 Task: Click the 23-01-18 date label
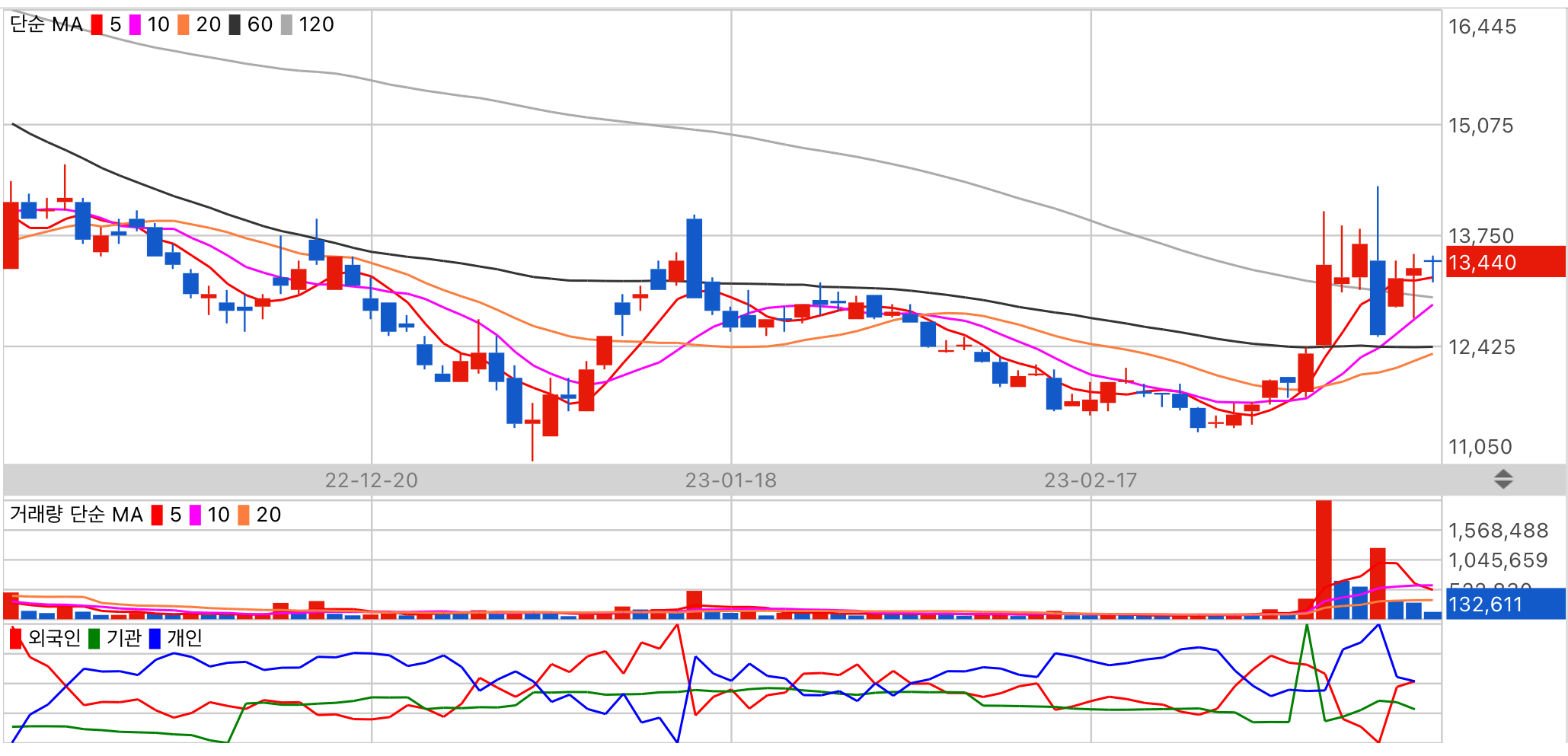pyautogui.click(x=731, y=480)
